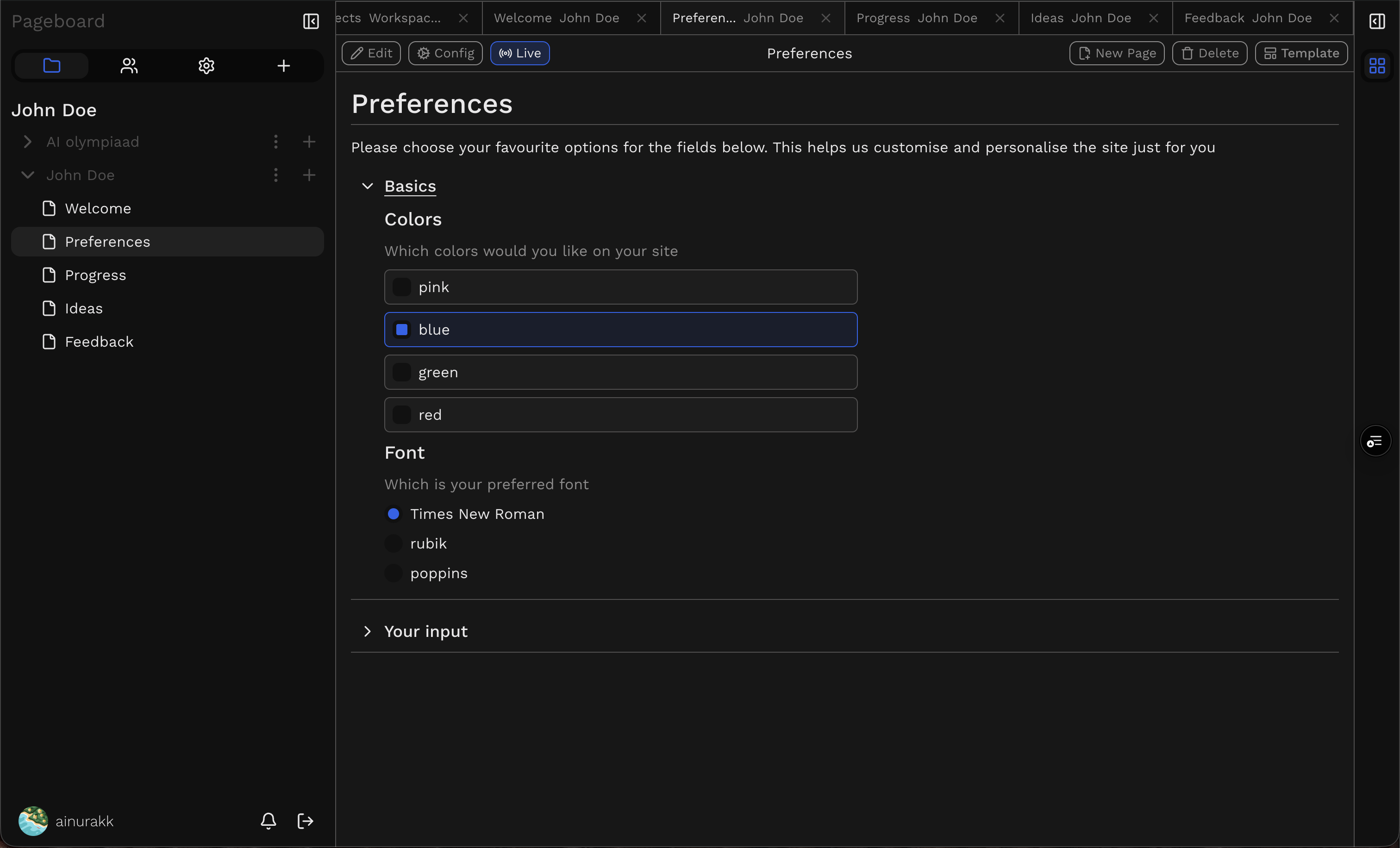Open the Feedback page in sidebar
The height and width of the screenshot is (848, 1400).
99,341
